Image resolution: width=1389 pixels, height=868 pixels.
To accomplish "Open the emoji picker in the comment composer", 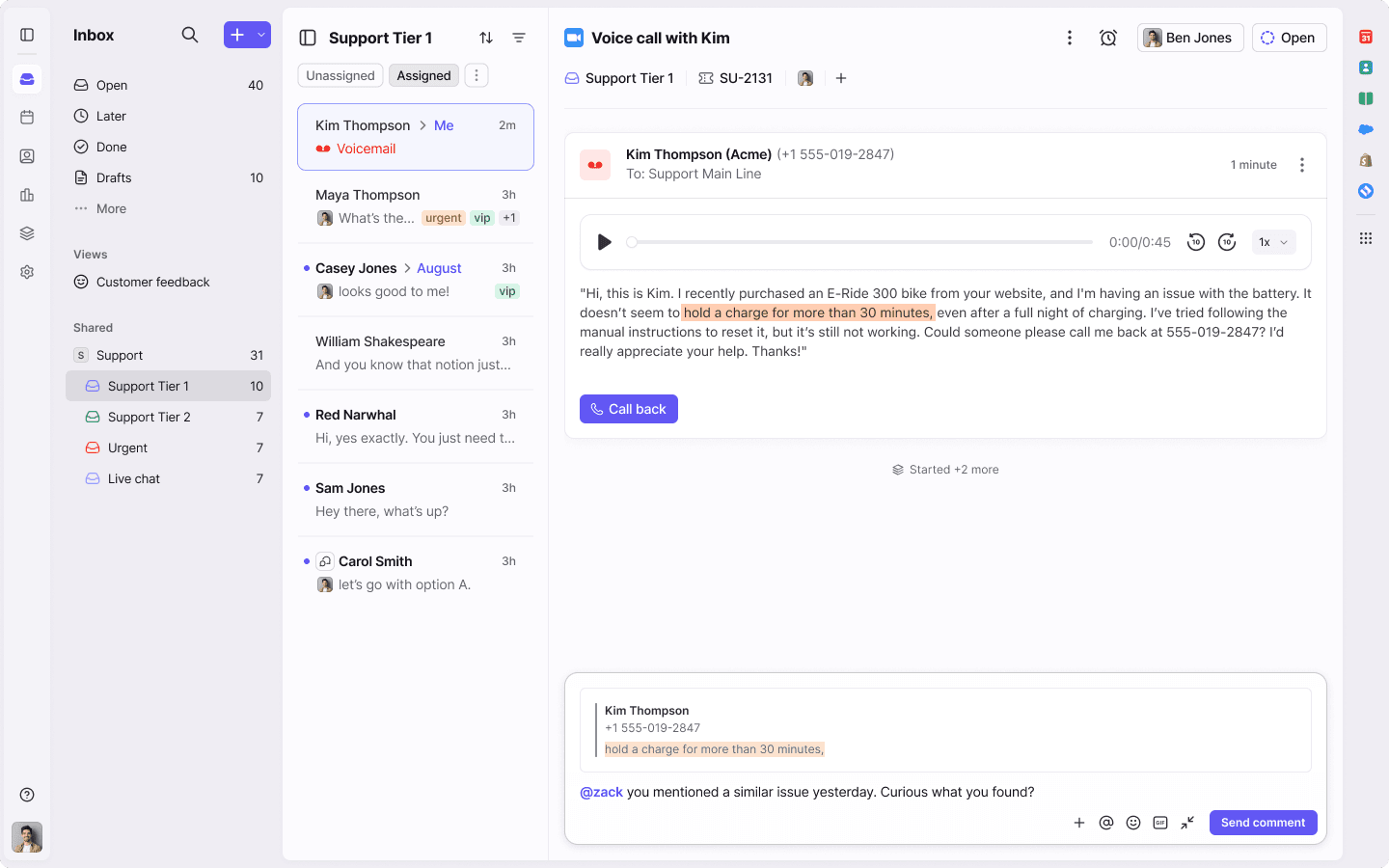I will coord(1133,823).
